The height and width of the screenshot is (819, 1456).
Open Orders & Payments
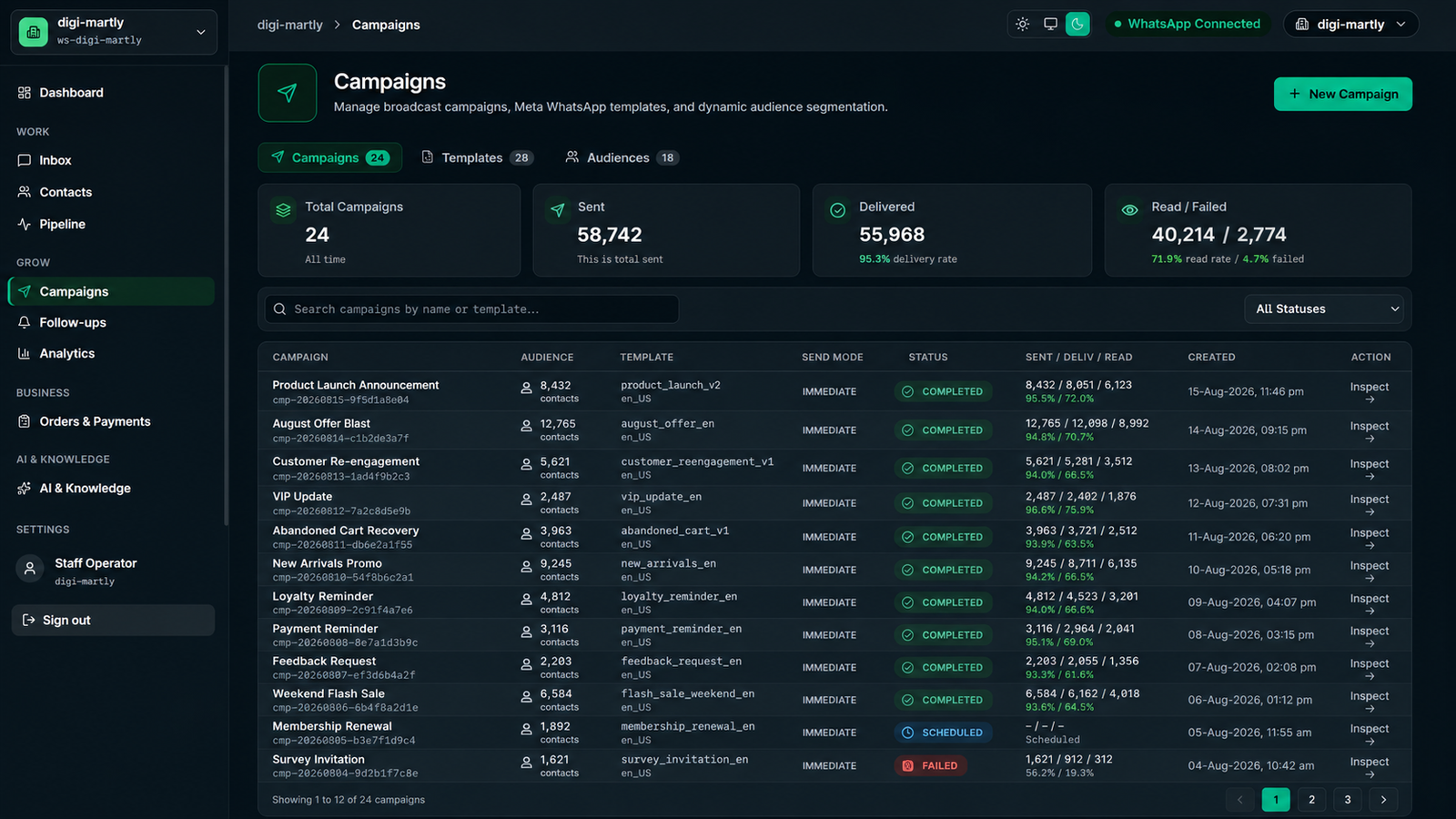114,421
